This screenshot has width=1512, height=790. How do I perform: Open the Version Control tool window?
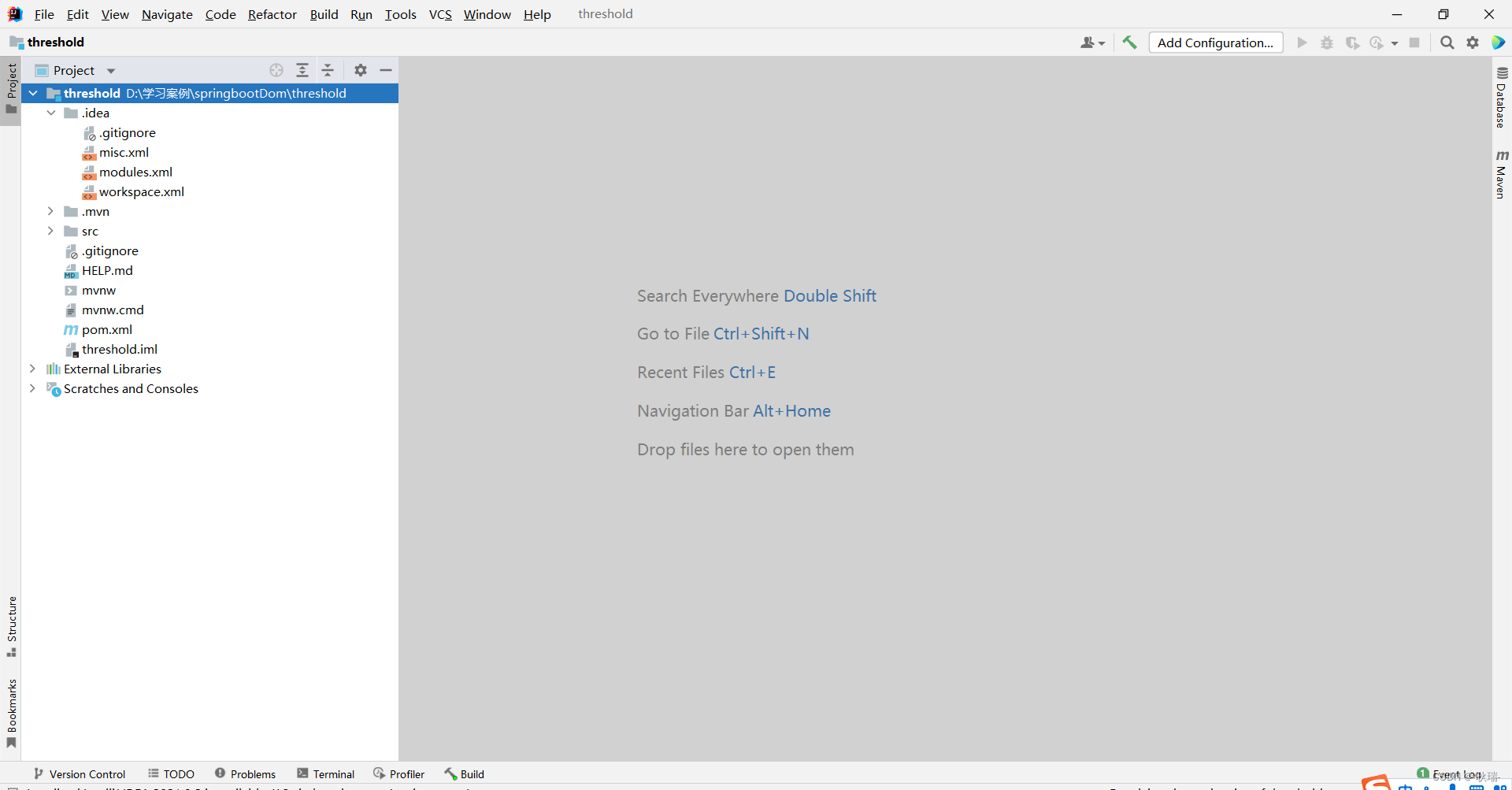[80, 774]
